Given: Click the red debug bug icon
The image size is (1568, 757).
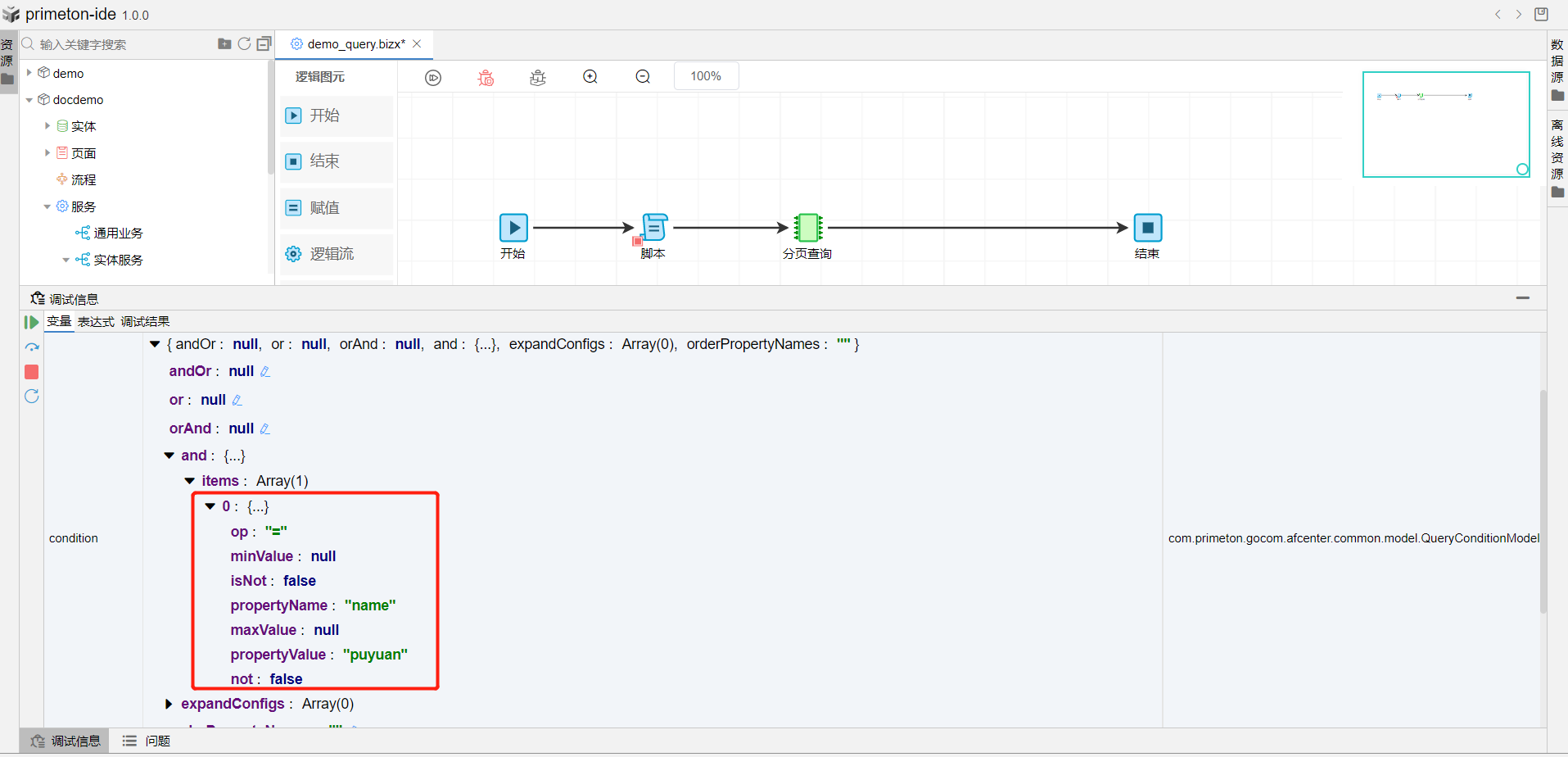Looking at the screenshot, I should [x=486, y=78].
